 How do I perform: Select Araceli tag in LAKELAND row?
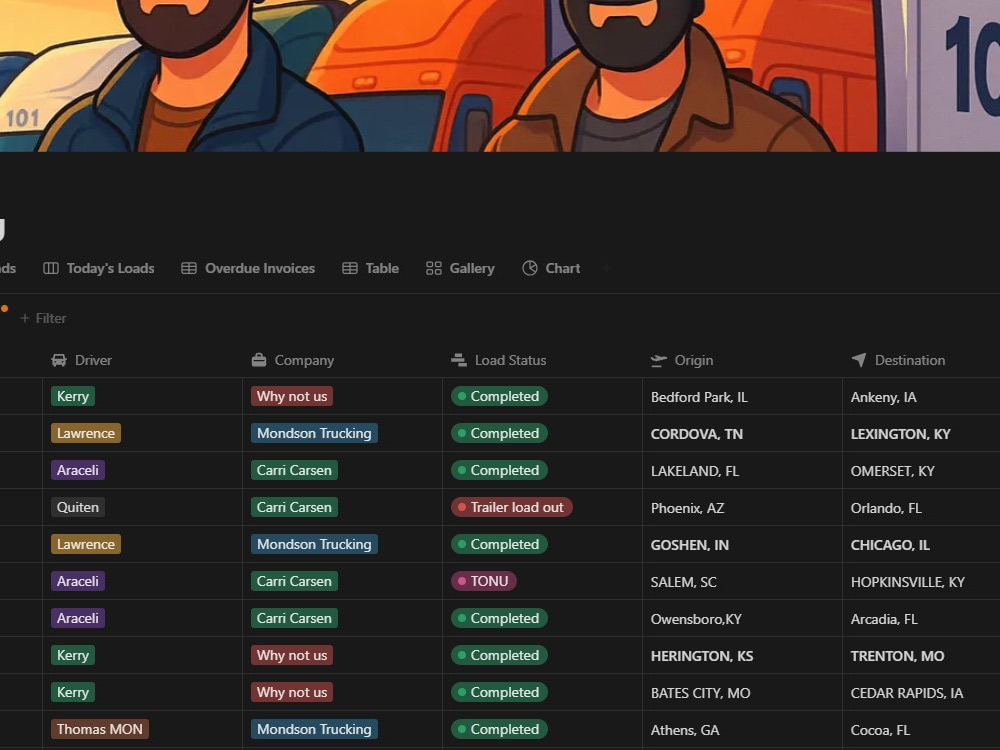coord(78,470)
